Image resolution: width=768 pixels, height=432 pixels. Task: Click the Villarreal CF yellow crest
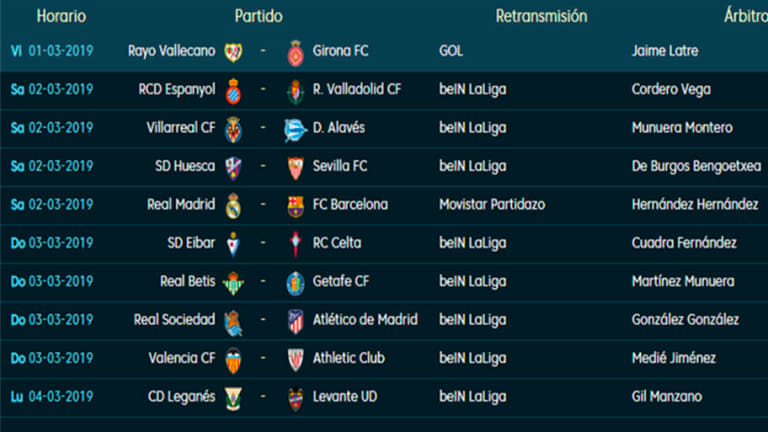(x=233, y=128)
